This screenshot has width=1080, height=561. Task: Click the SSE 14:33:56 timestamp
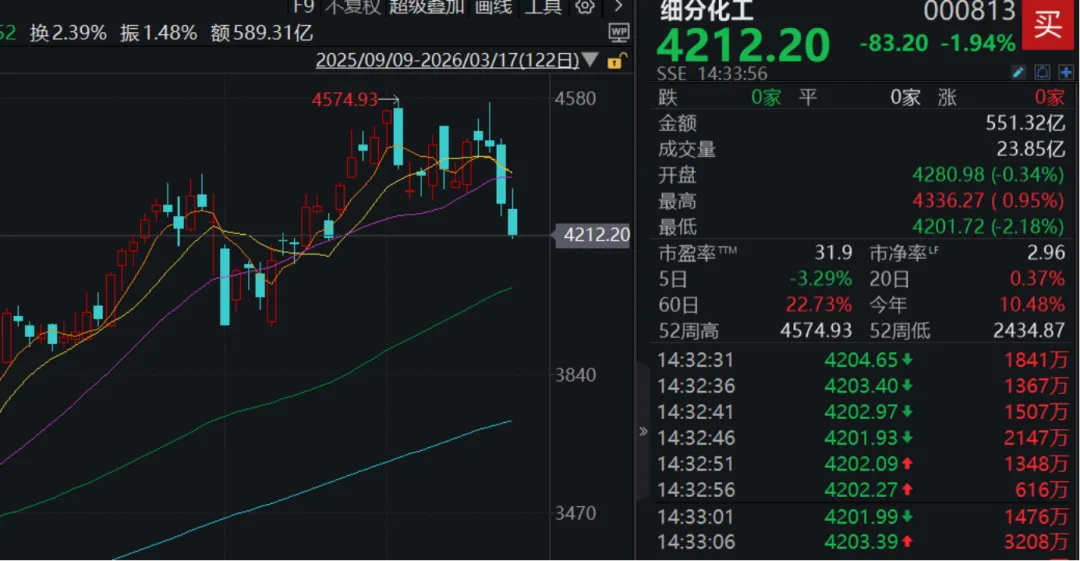point(712,74)
